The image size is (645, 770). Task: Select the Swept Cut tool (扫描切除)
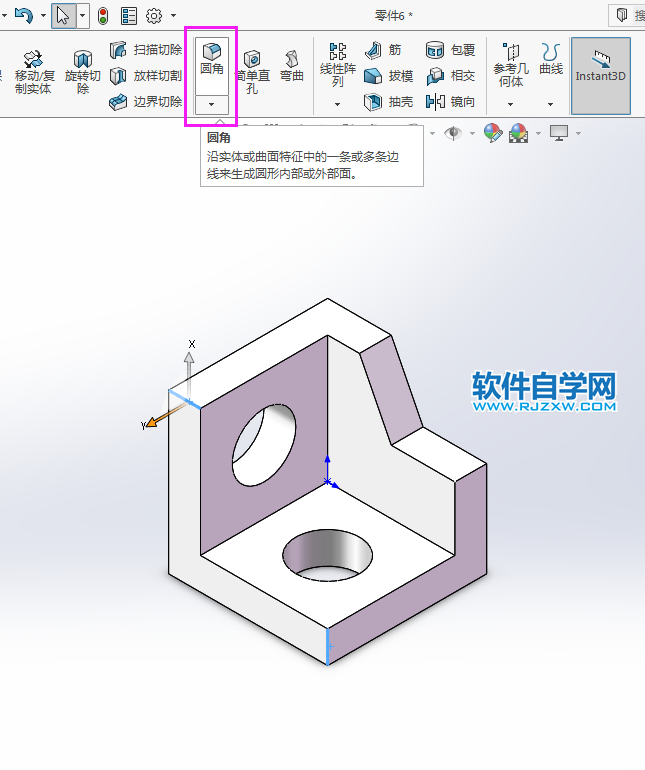pos(145,50)
